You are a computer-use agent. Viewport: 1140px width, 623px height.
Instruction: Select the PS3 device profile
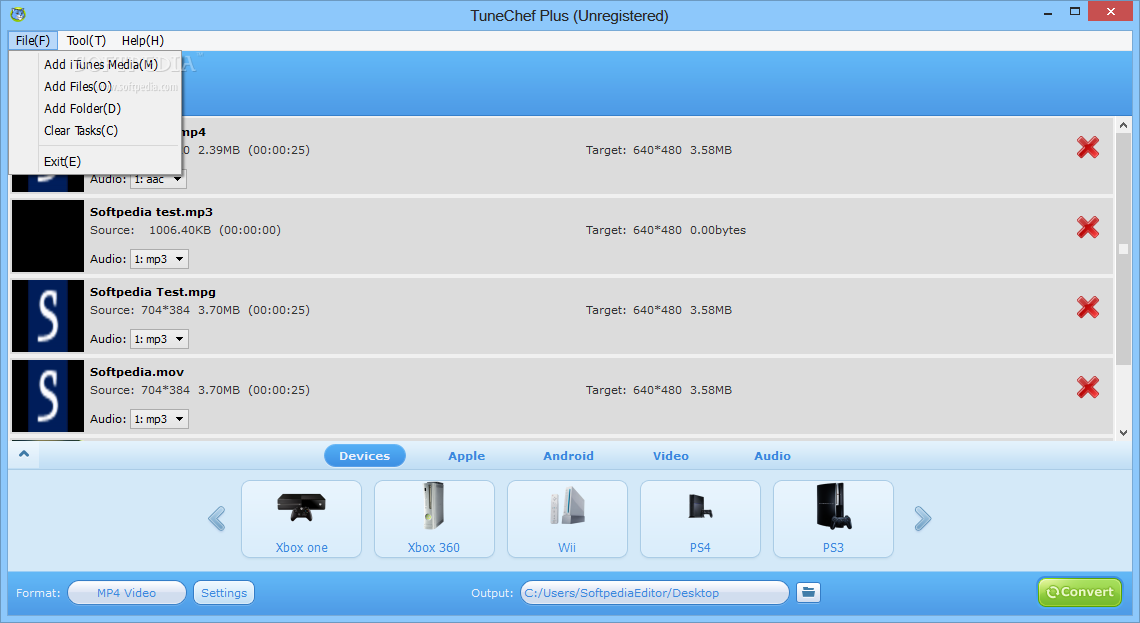pyautogui.click(x=833, y=519)
